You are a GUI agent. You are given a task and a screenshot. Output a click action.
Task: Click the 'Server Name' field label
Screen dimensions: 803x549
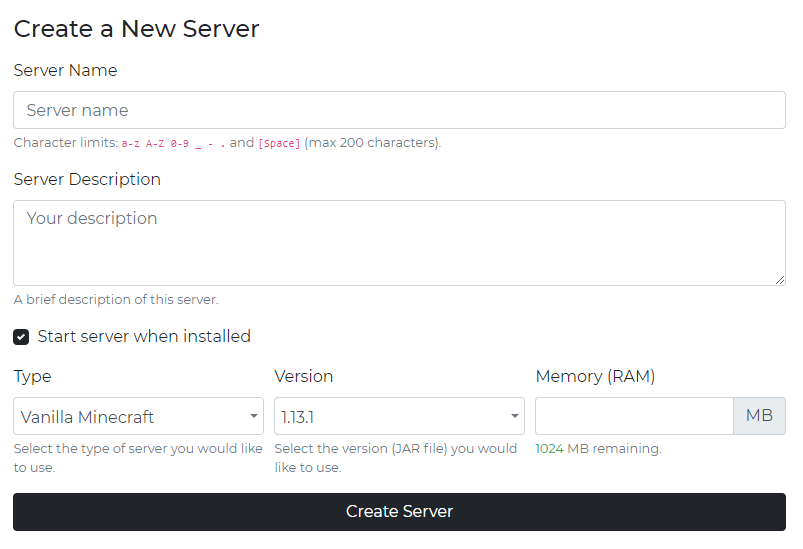coord(65,71)
